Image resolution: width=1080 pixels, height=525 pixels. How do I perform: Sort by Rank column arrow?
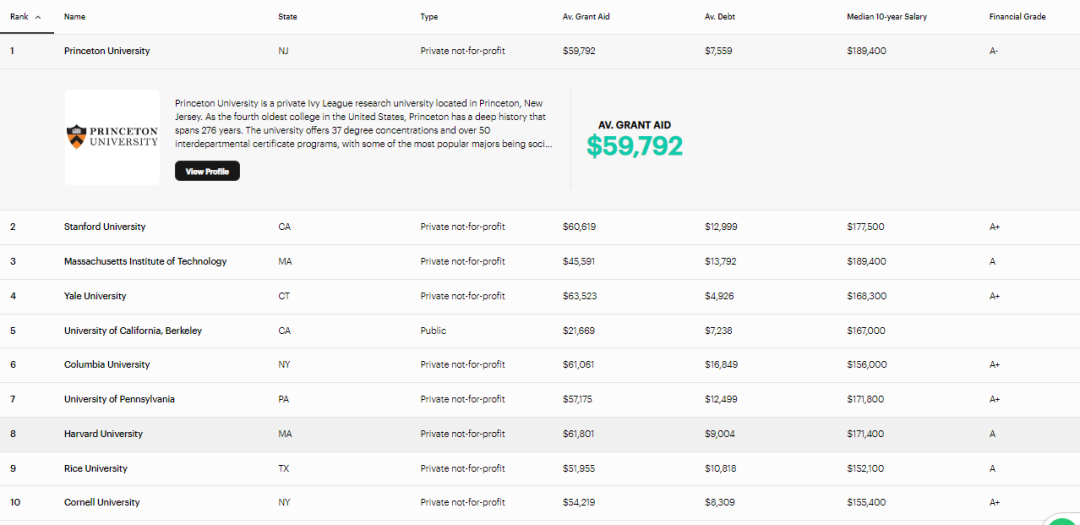coord(38,17)
